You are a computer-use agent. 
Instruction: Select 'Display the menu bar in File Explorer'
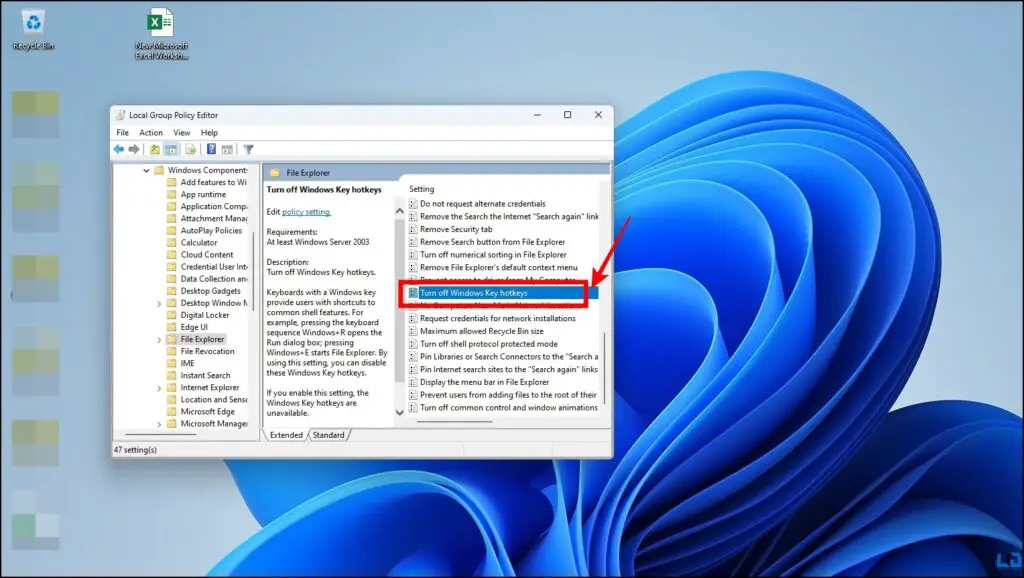479,382
